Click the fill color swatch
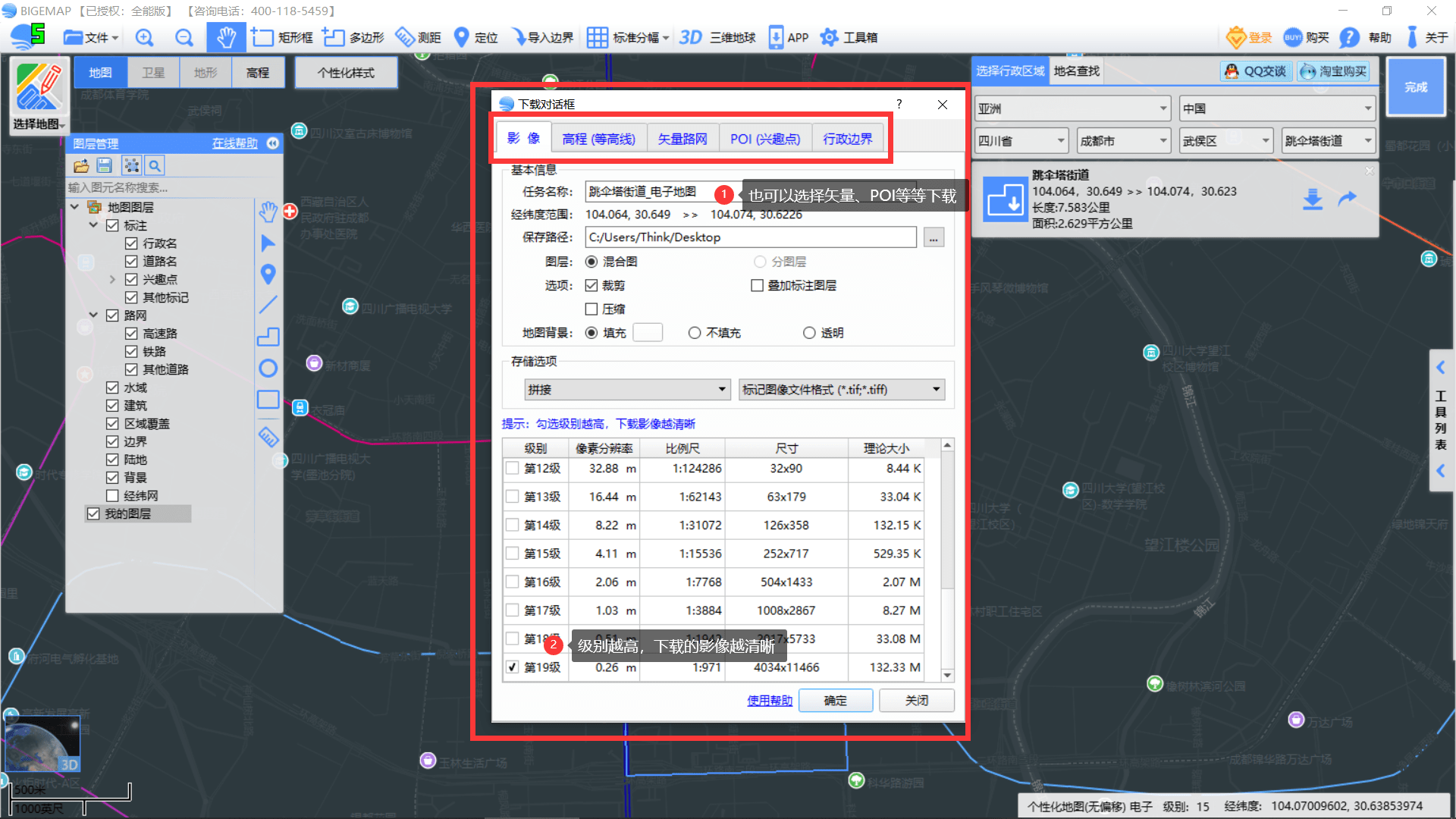This screenshot has height=819, width=1456. 648,333
